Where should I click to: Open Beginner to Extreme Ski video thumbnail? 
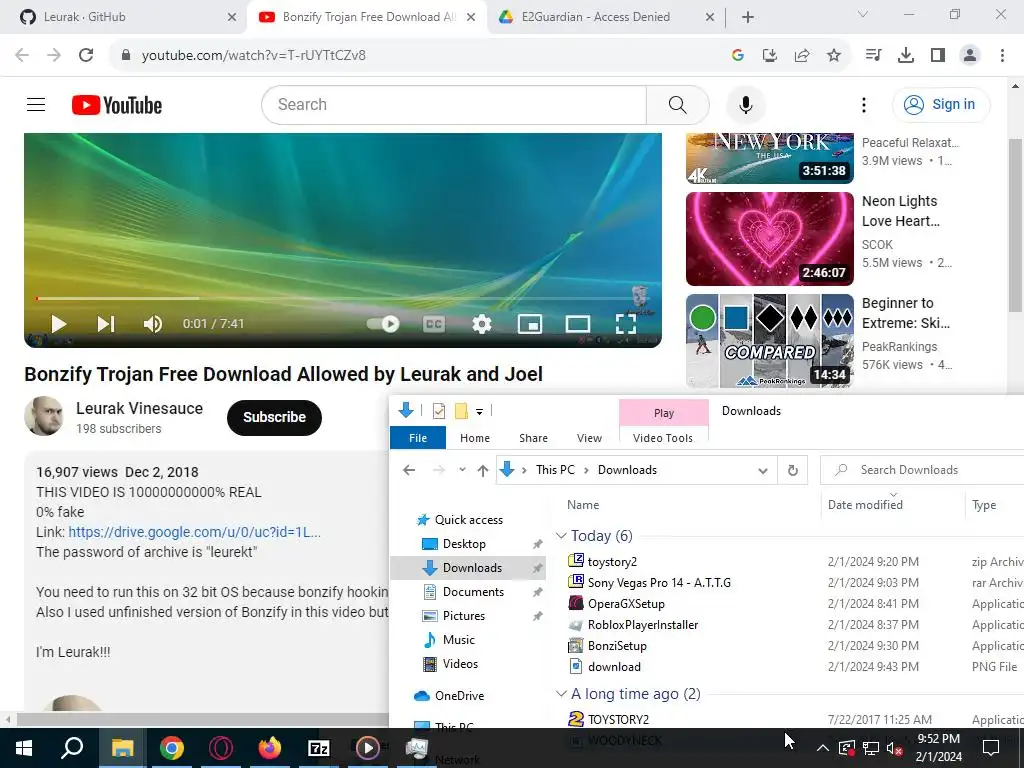(x=769, y=340)
